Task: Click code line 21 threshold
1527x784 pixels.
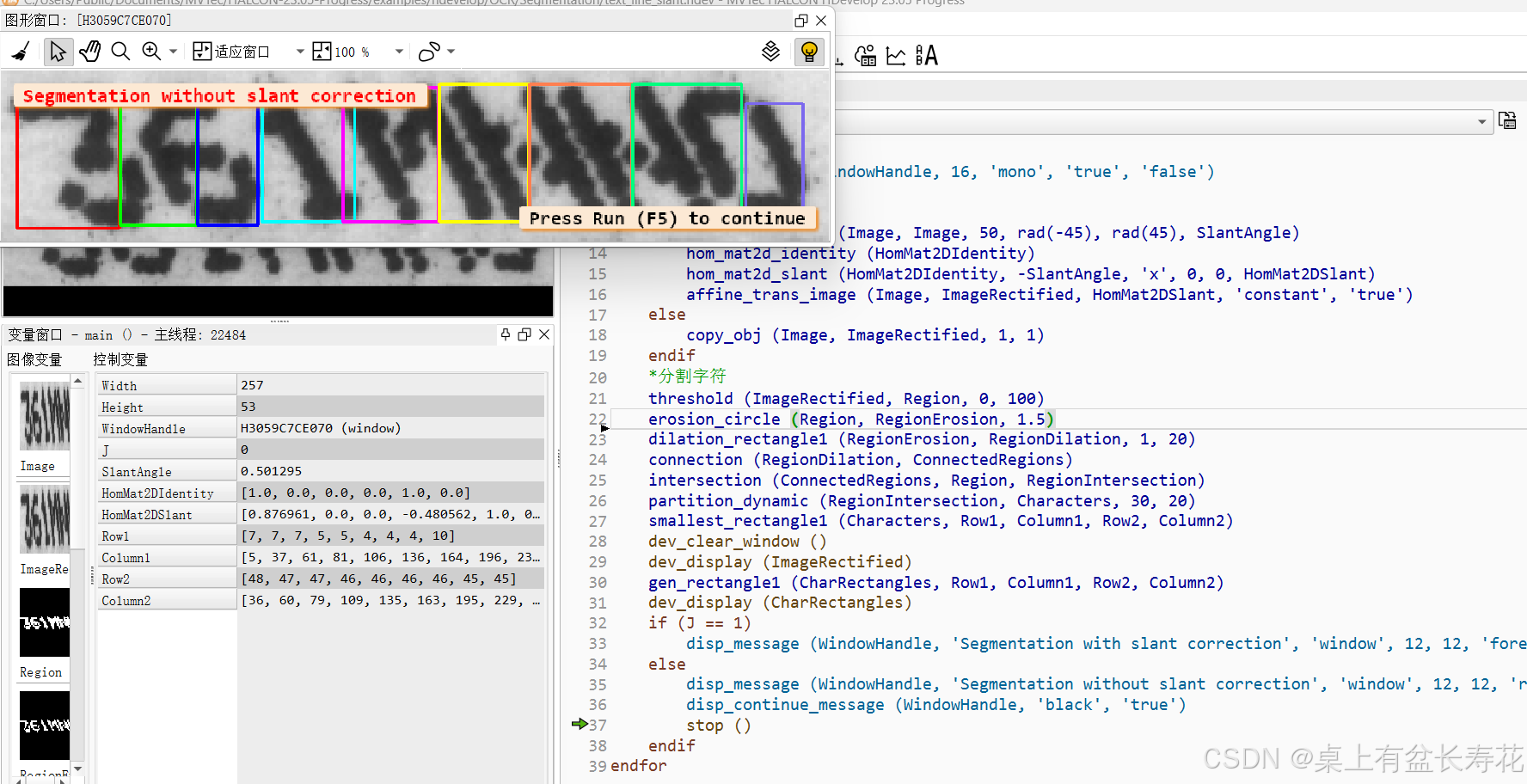Action: [x=846, y=398]
